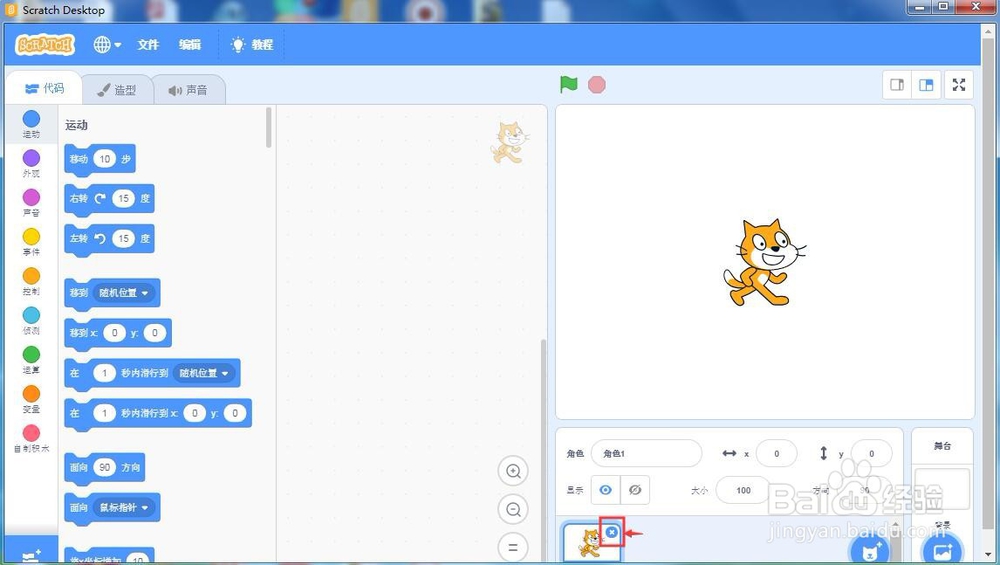Click the red stop button

coord(596,84)
